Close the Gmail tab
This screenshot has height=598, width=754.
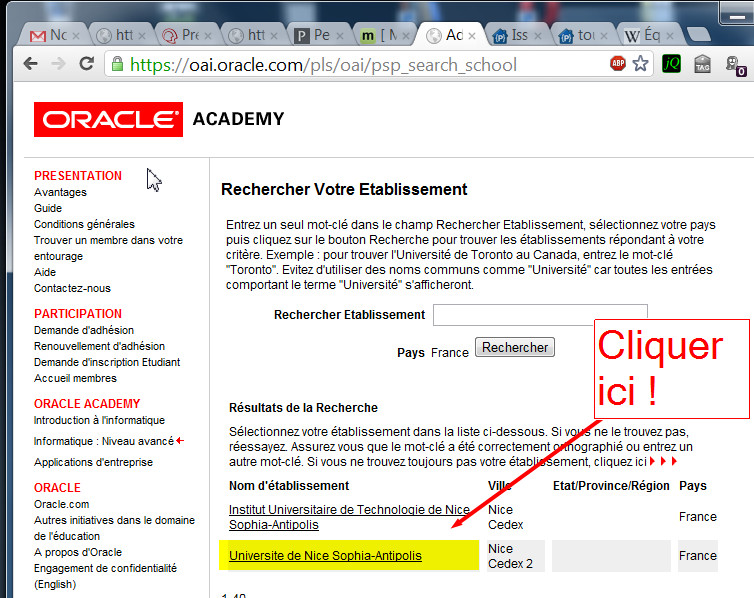[75, 36]
